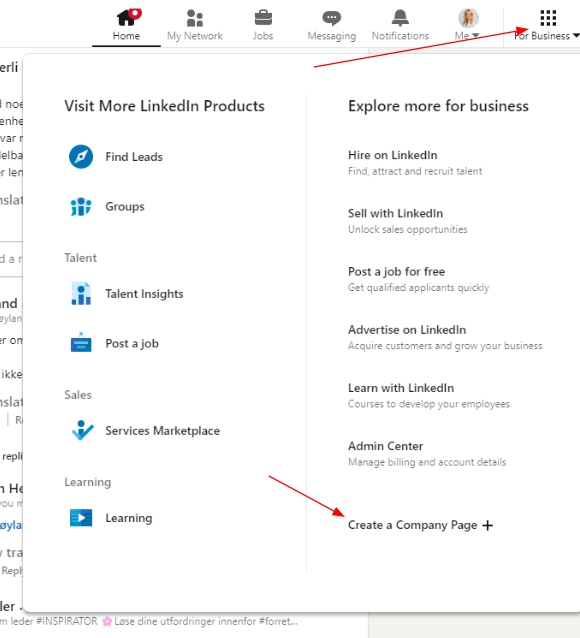
Task: Select Sell with LinkedIn
Action: 395,213
